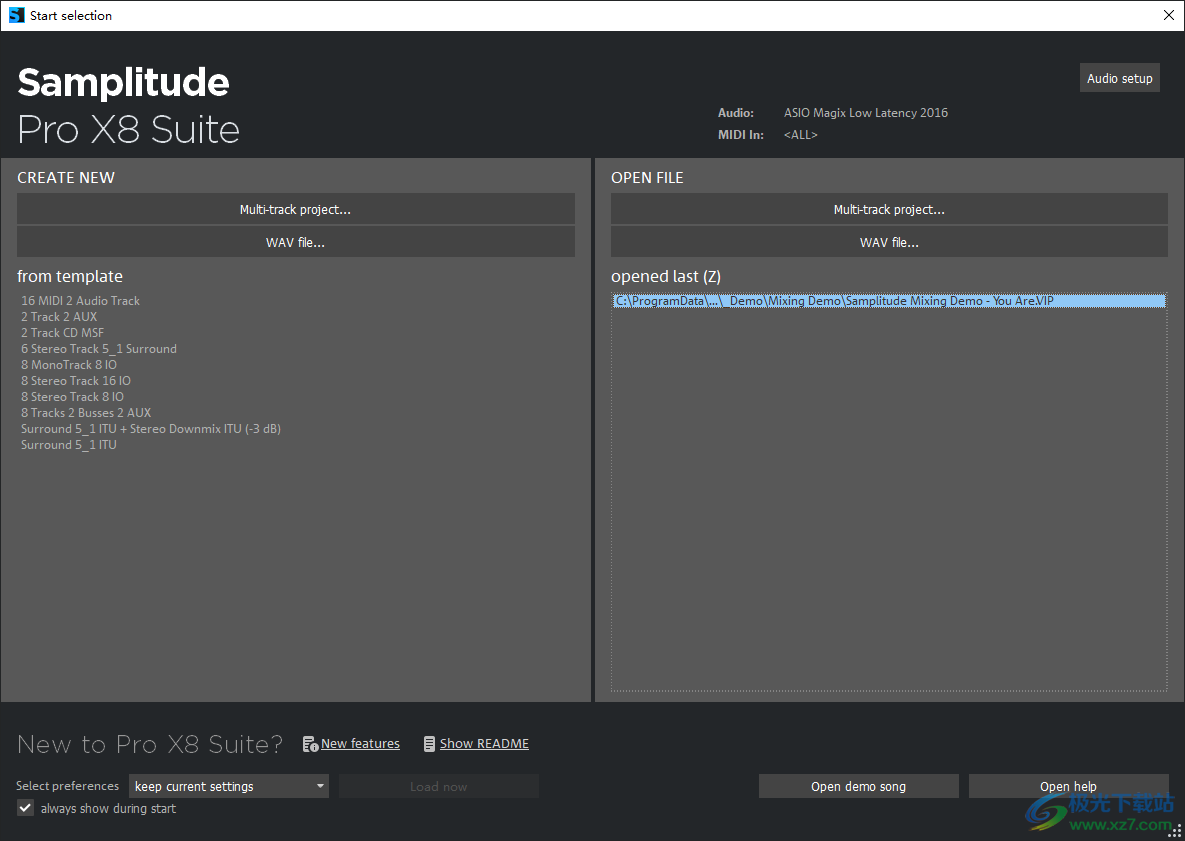
Task: Select template 6 Stereo Track 5_1 Surround
Action: click(99, 348)
